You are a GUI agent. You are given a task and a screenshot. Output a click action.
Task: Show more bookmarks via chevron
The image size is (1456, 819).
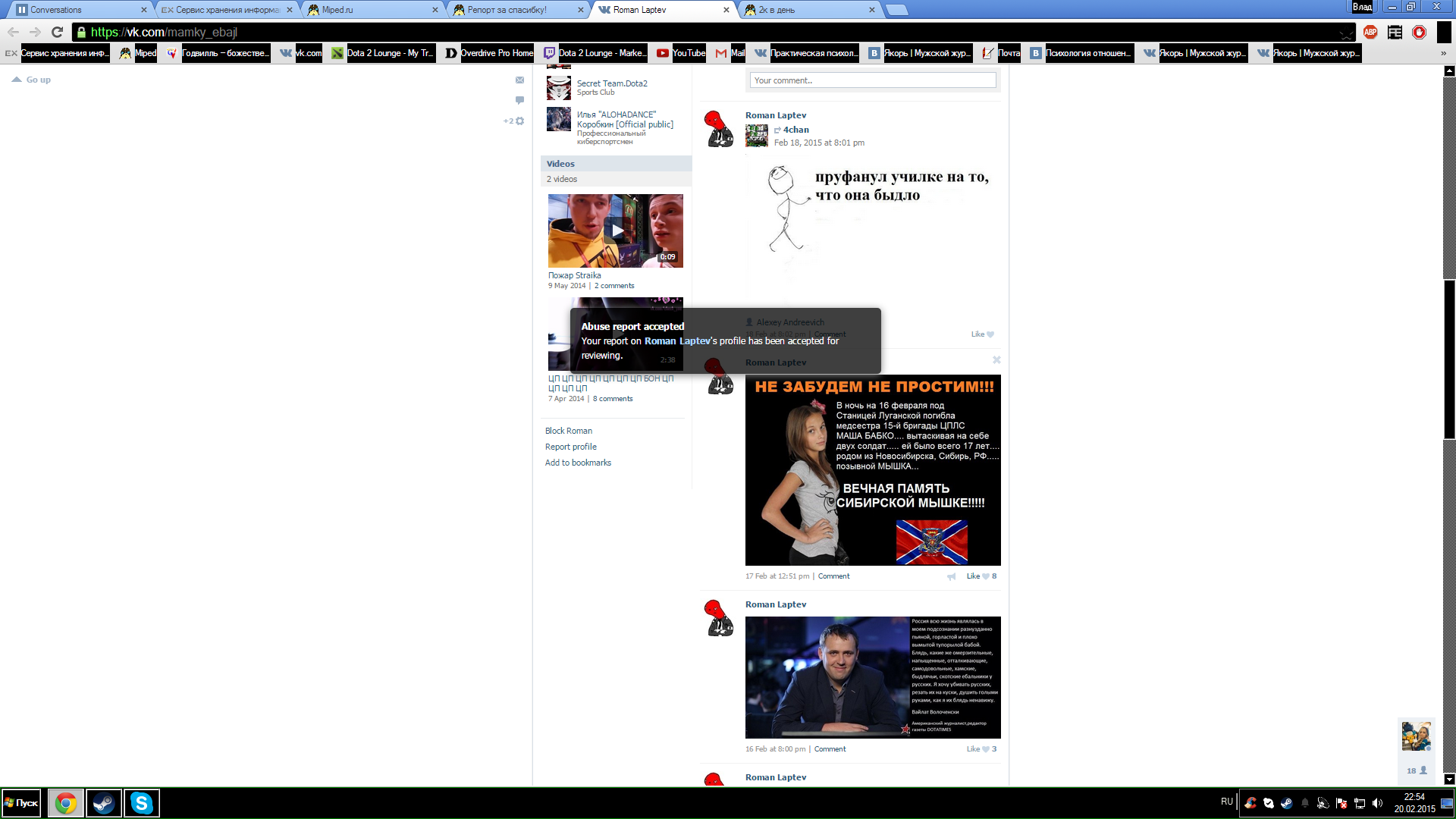tap(1443, 53)
